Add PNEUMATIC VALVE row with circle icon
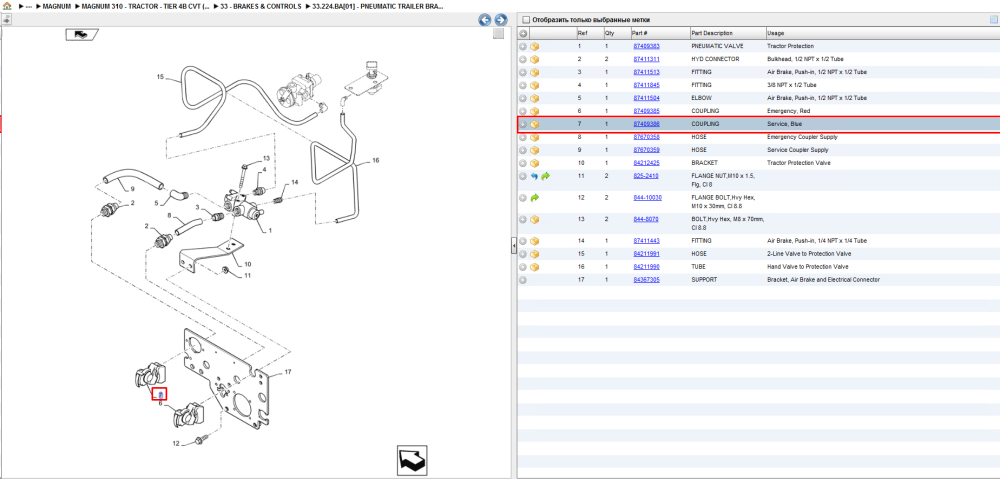 click(523, 47)
